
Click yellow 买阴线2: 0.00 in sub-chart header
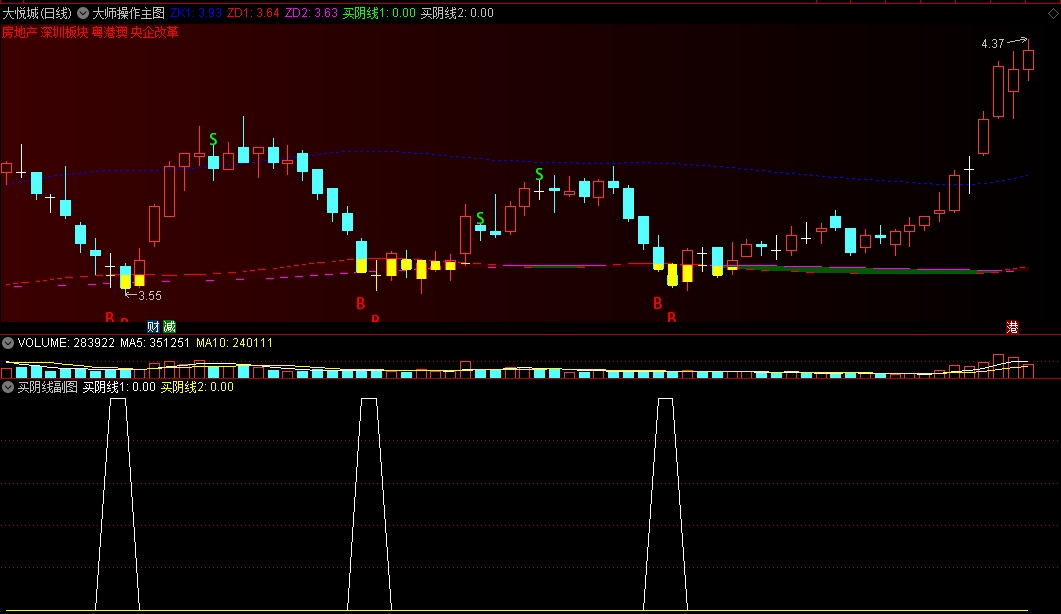tap(197, 387)
